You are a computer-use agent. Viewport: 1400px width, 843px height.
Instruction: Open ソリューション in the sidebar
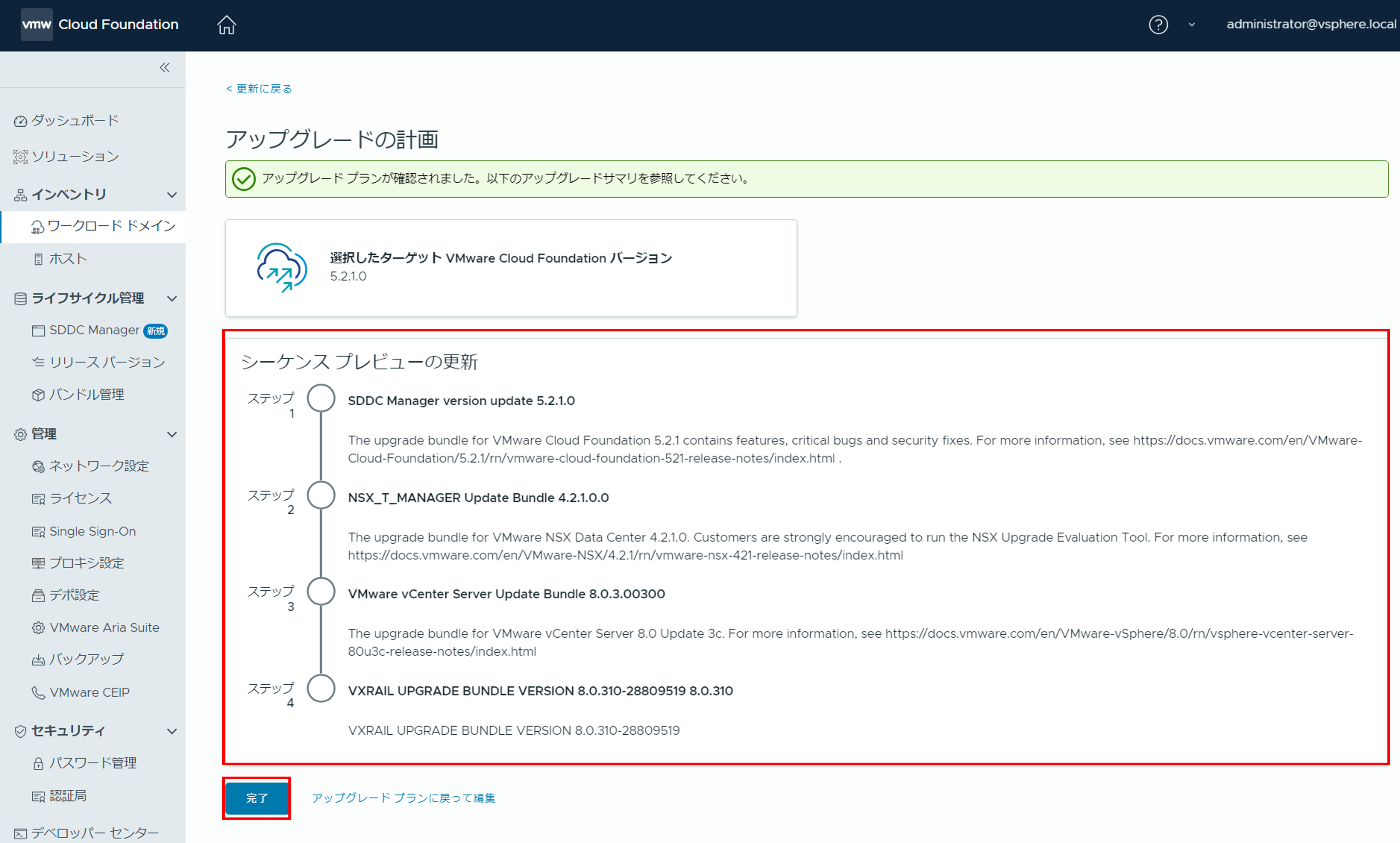[x=75, y=156]
